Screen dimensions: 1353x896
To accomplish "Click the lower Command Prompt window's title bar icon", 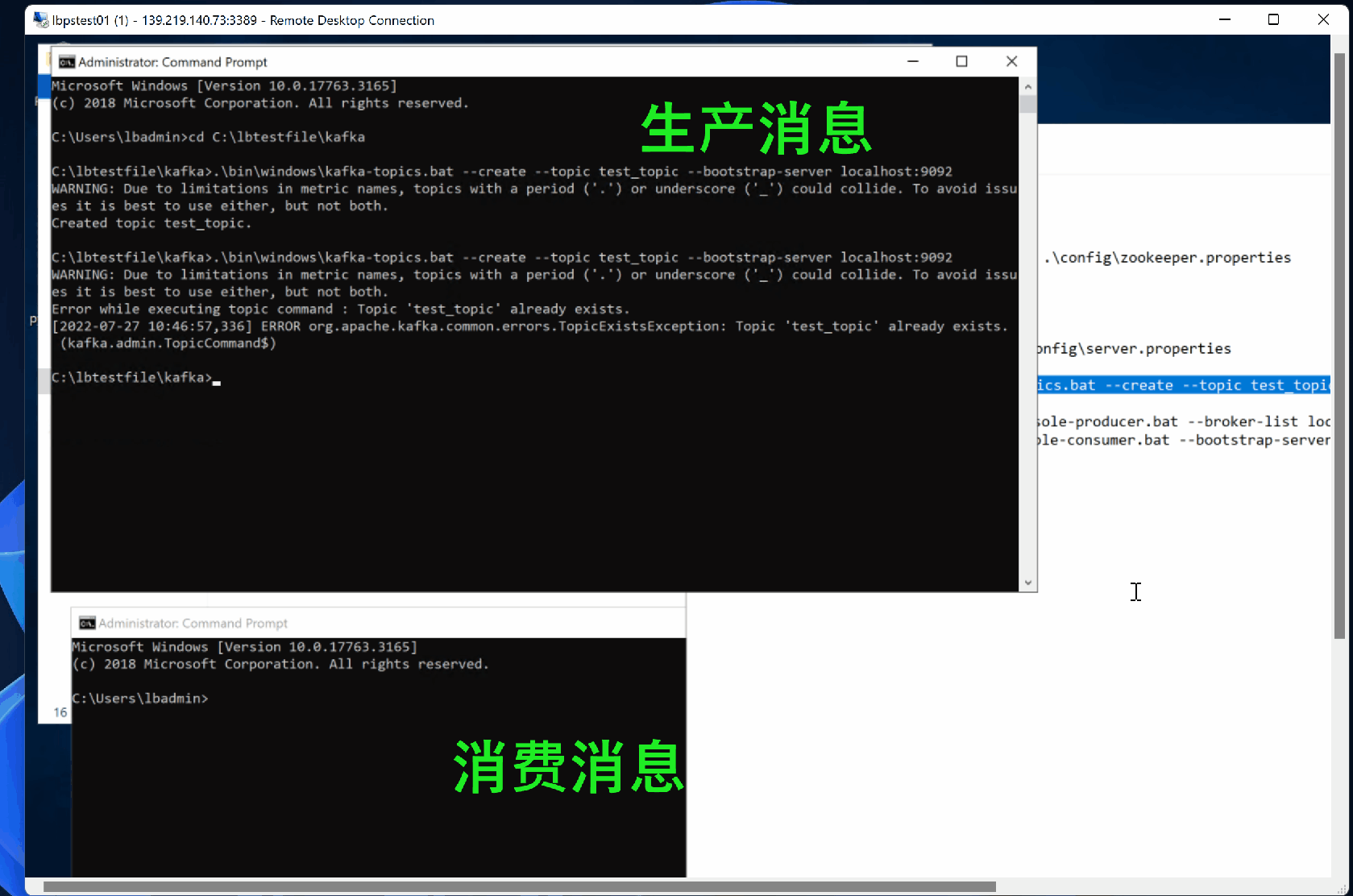I will point(87,623).
